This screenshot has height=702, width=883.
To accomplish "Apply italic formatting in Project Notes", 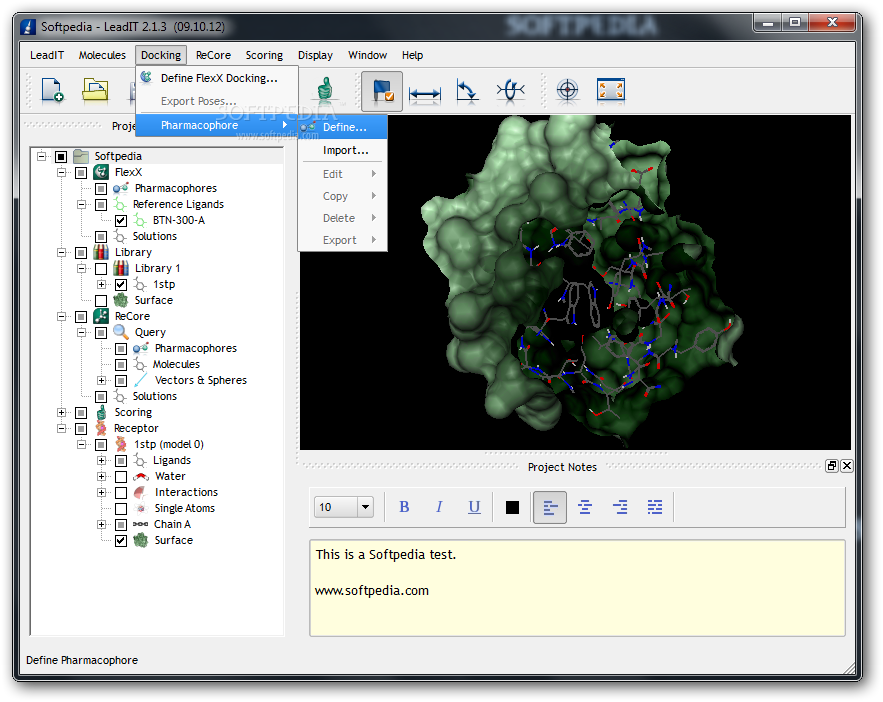I will pos(439,507).
